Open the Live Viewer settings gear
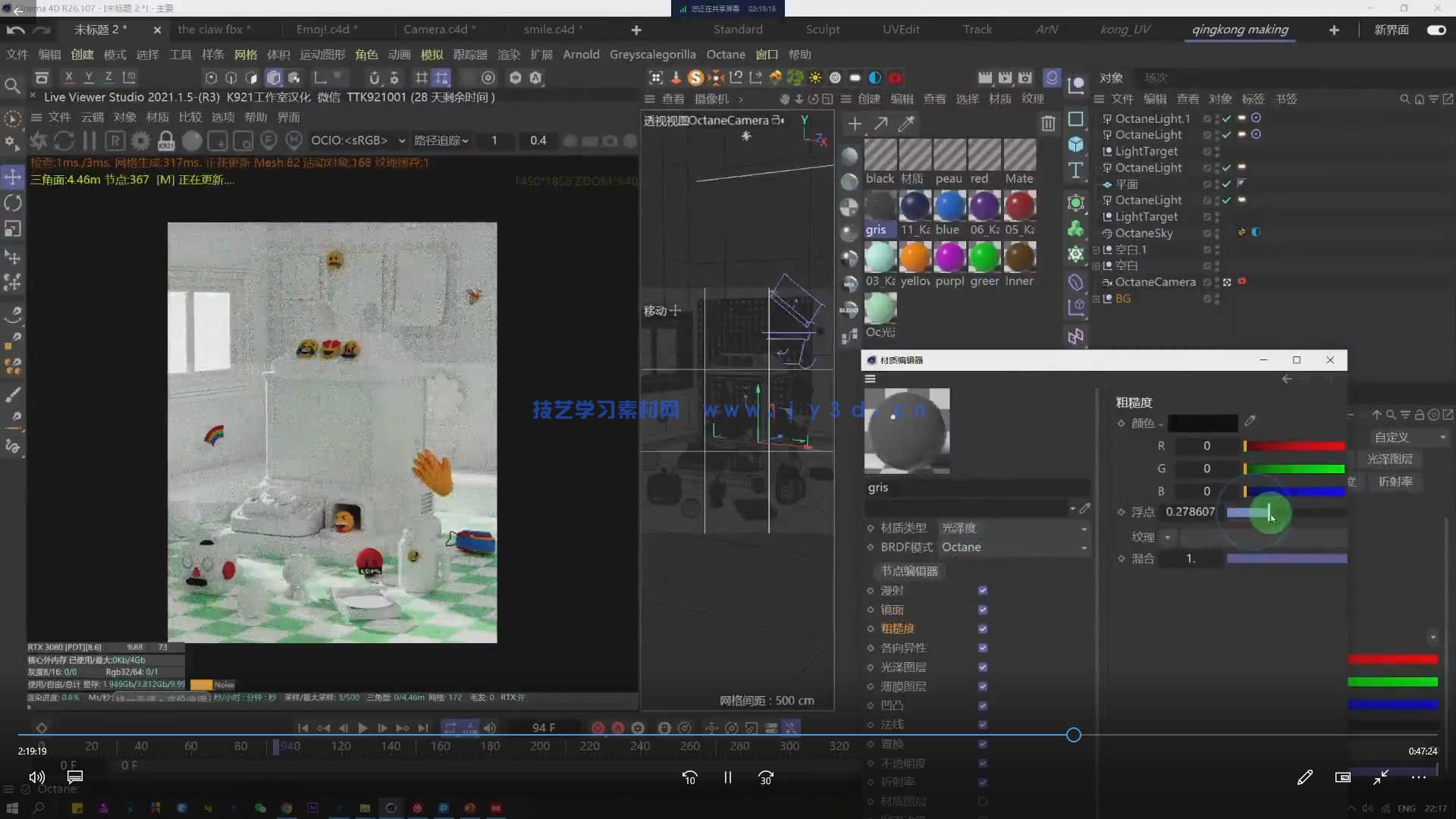Image resolution: width=1456 pixels, height=819 pixels. pos(140,141)
